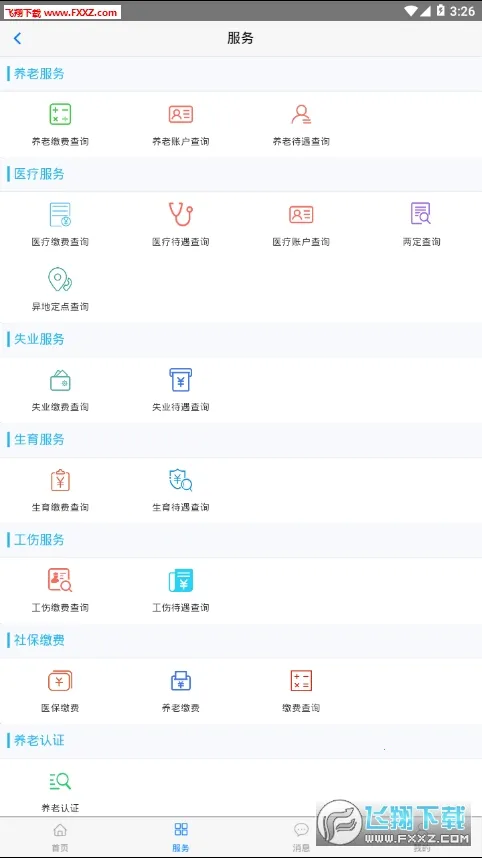Tap the 医保缴费 label

(x=60, y=708)
